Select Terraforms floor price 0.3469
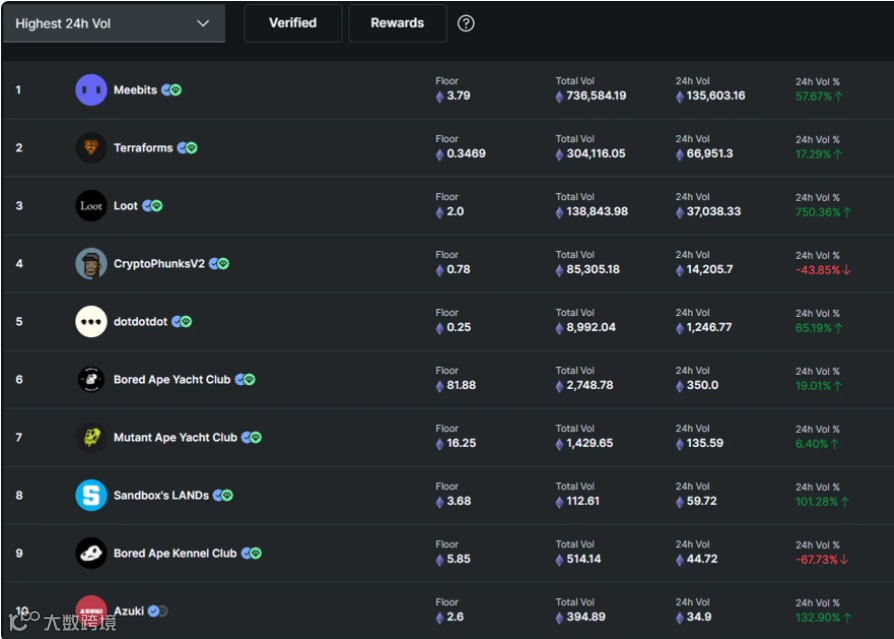Screen dimensions: 894x639 (466, 153)
